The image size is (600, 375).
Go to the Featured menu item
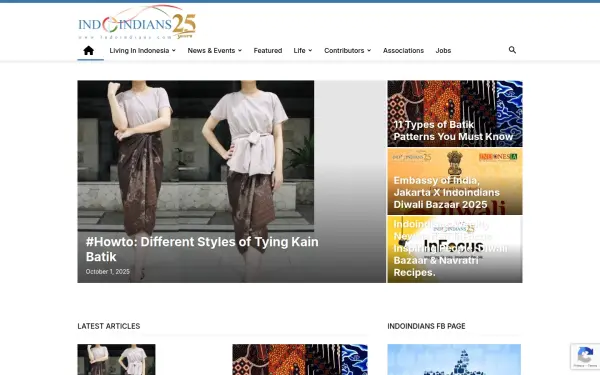268,51
